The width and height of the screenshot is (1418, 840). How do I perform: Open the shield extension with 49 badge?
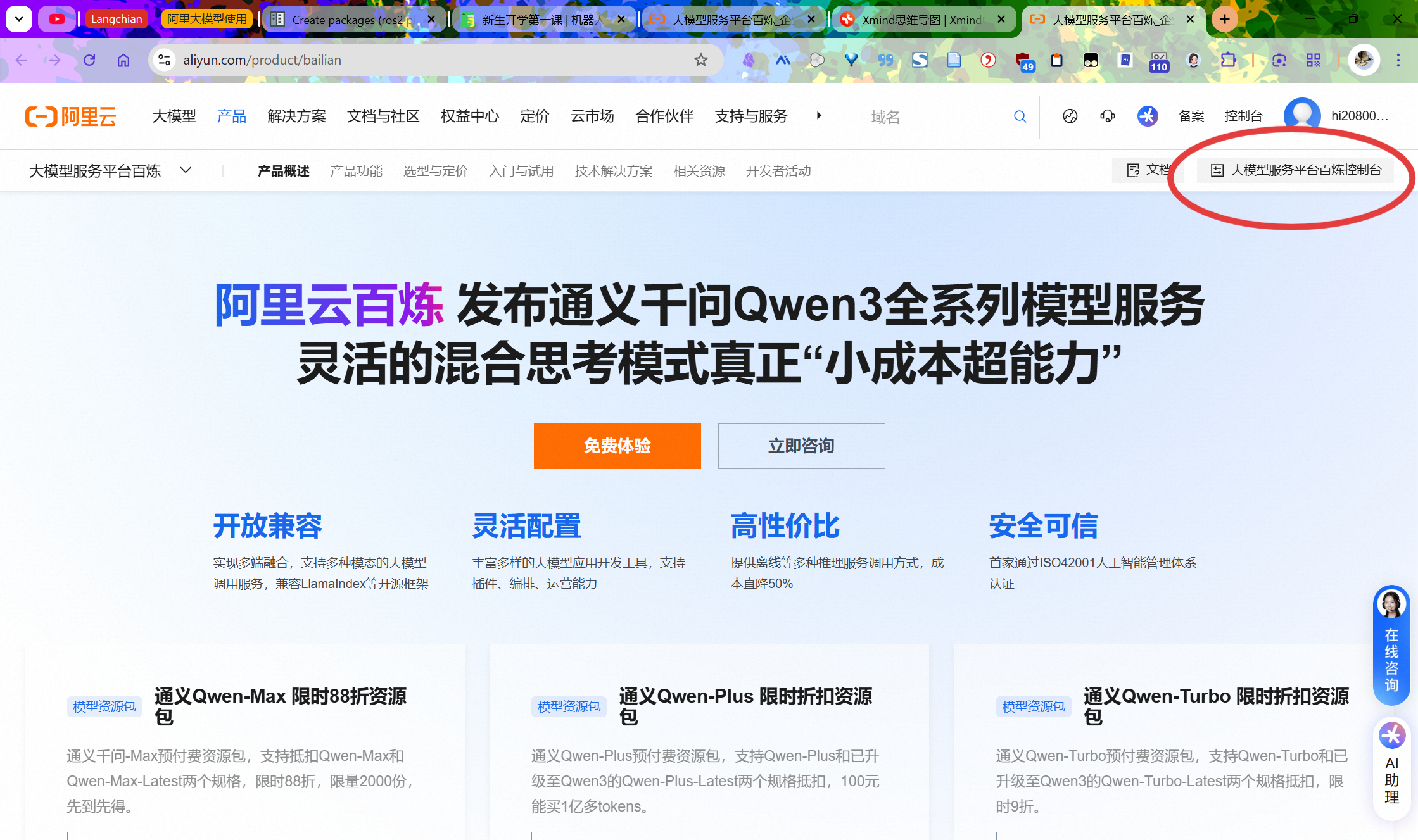click(x=1023, y=61)
